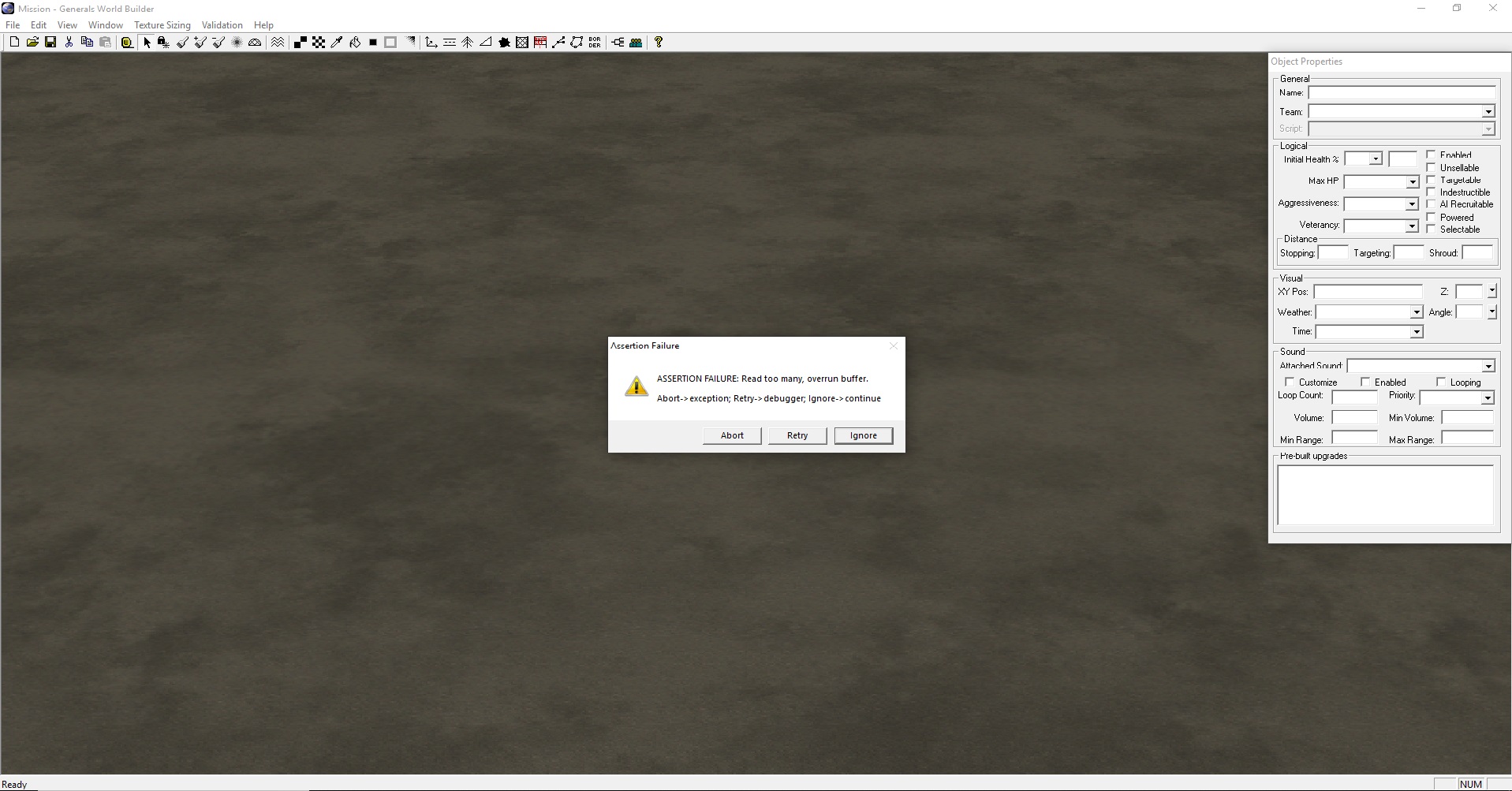
Task: Click the Open file folder icon
Action: coord(32,43)
